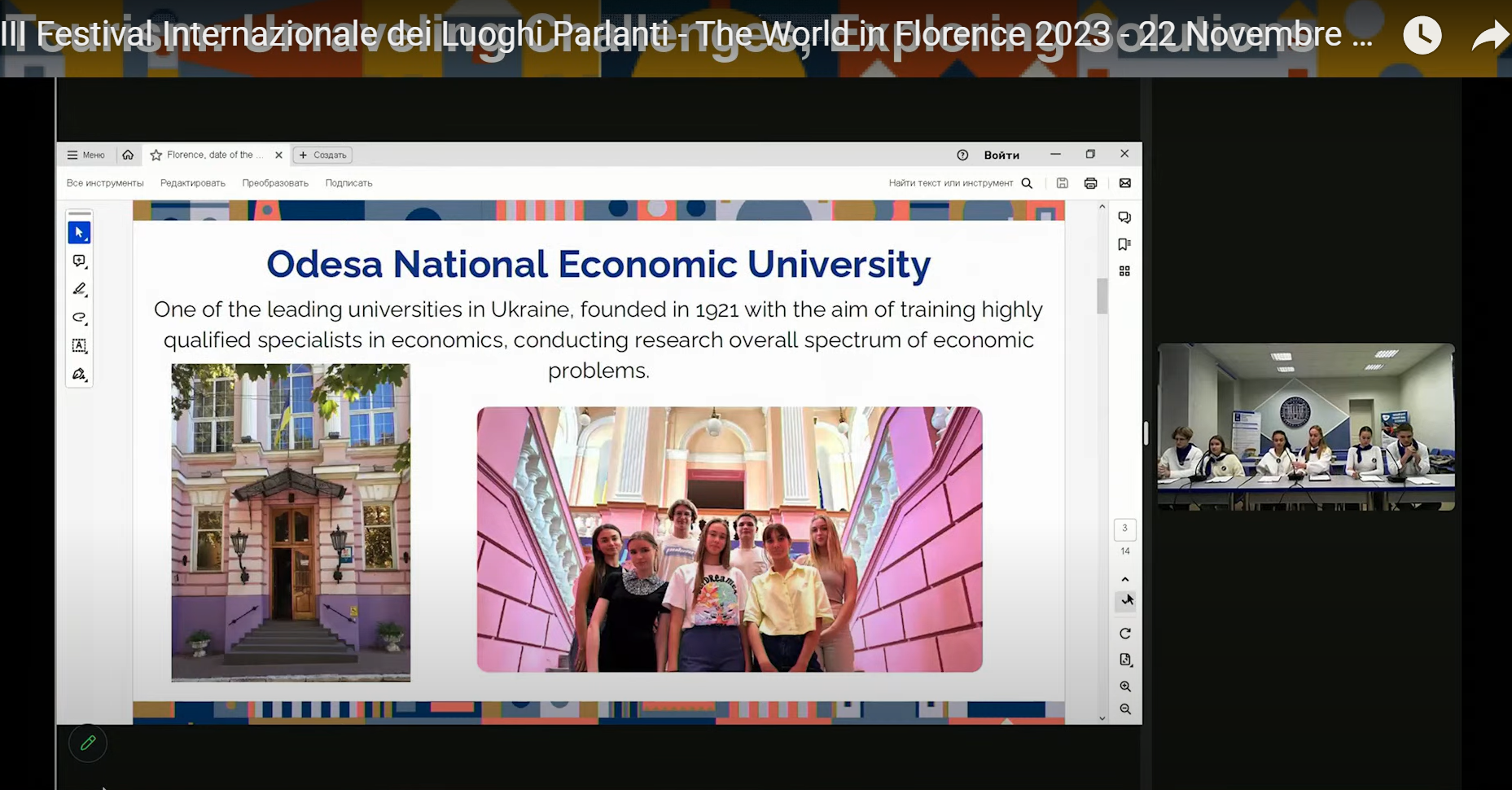Screen dimensions: 1512x790
Task: Click the page number input box
Action: (x=1124, y=529)
